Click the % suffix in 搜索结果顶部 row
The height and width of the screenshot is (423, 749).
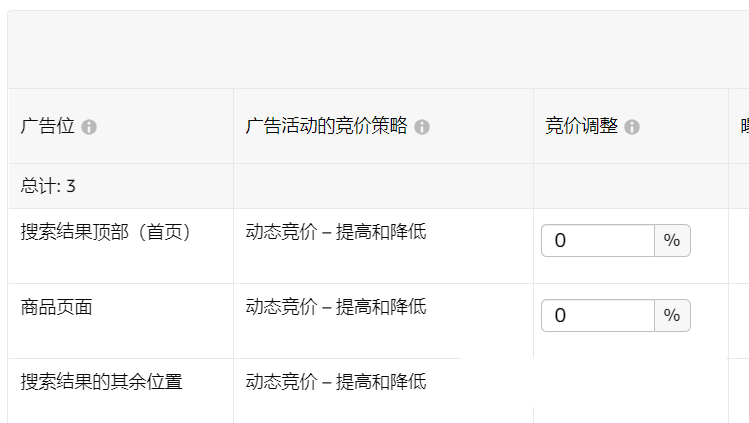click(672, 241)
